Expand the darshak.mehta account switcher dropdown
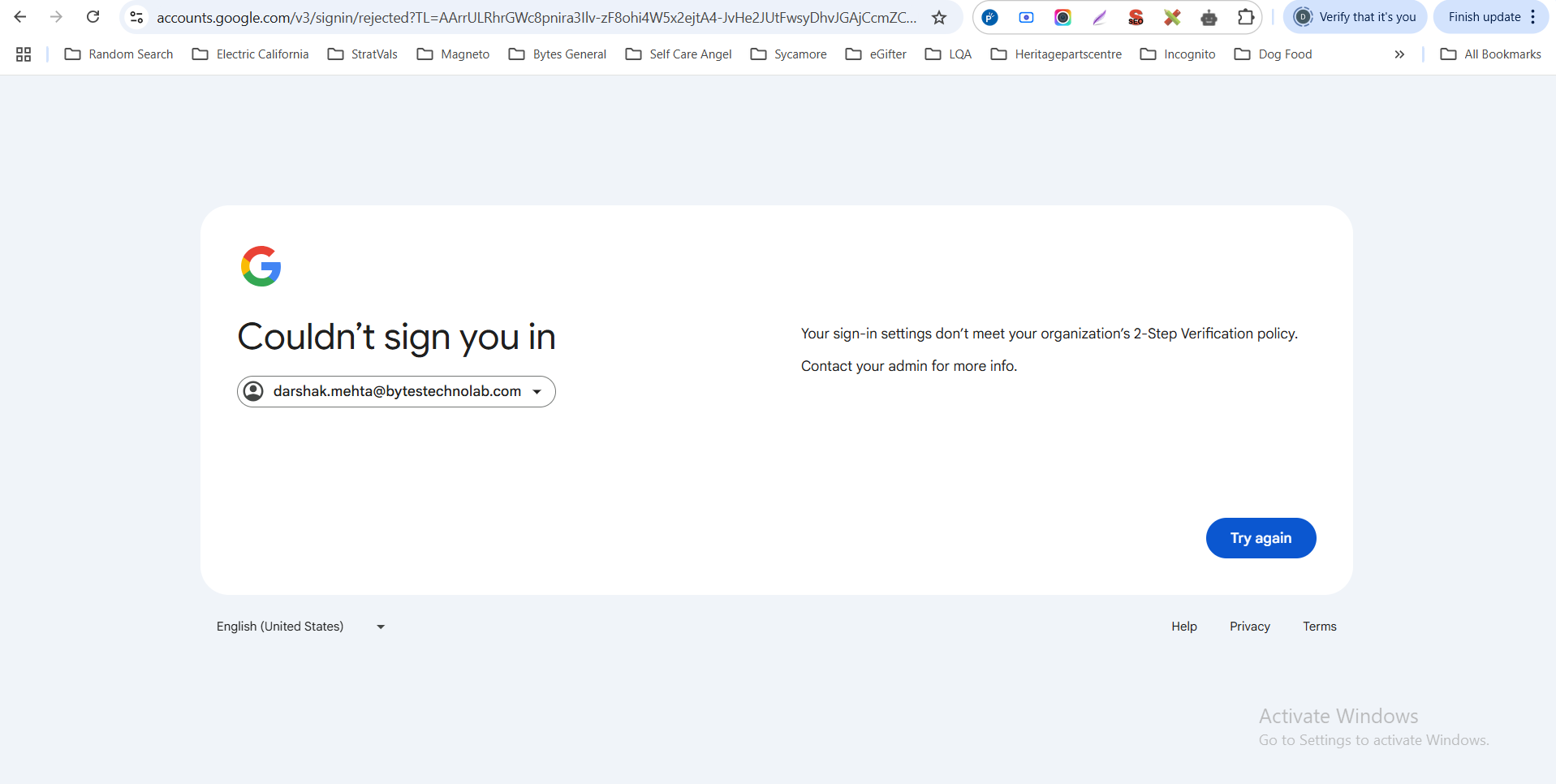 coord(396,391)
